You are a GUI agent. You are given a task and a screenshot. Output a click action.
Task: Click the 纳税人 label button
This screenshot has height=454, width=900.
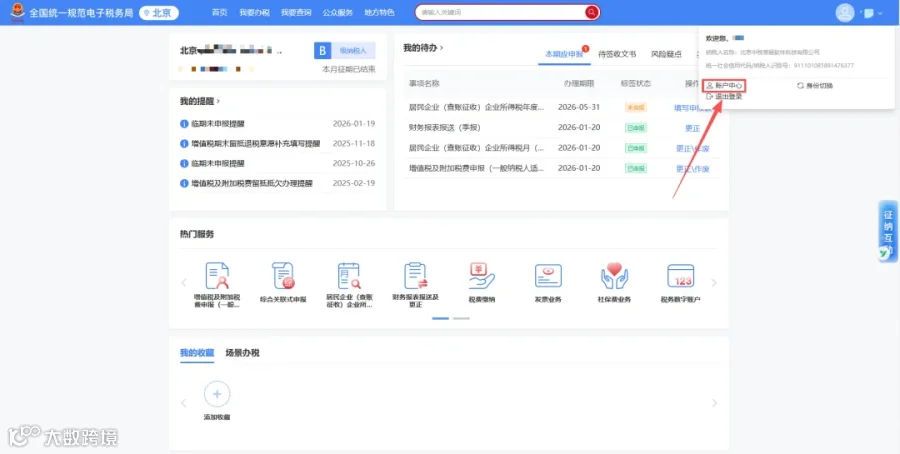tap(354, 51)
